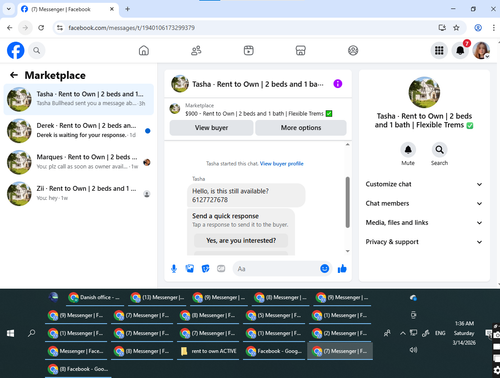Record a voice clip with microphone icon
This screenshot has width=500, height=378.
[x=174, y=269]
